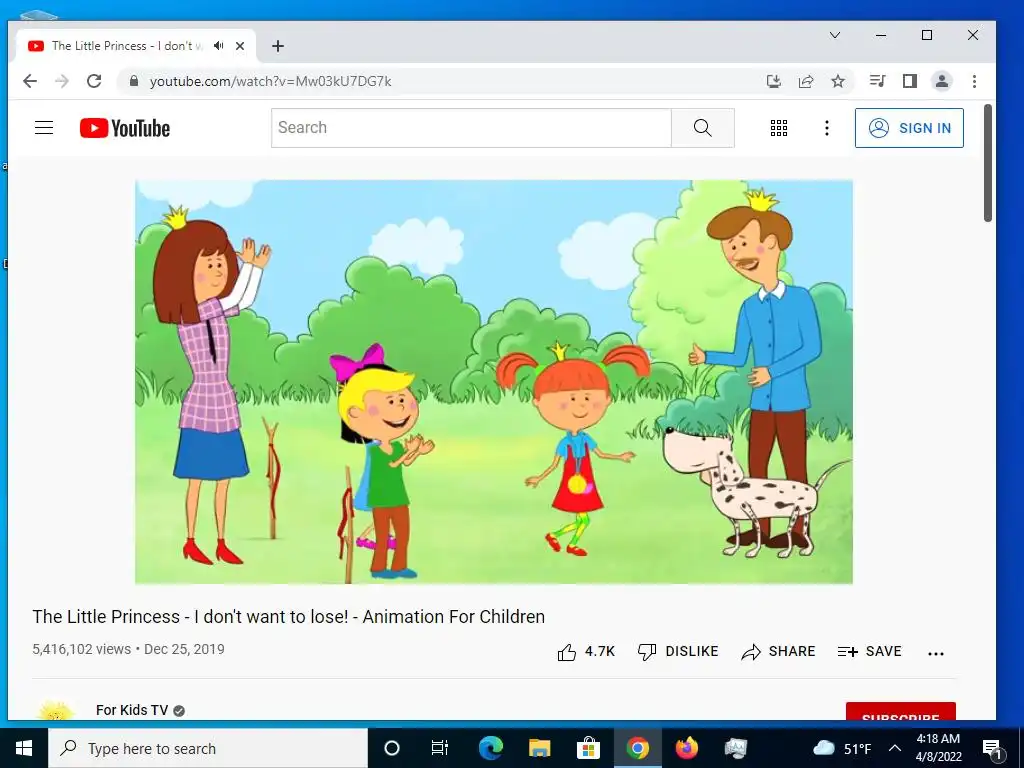Click the video player to pause
1024x768 pixels.
494,381
